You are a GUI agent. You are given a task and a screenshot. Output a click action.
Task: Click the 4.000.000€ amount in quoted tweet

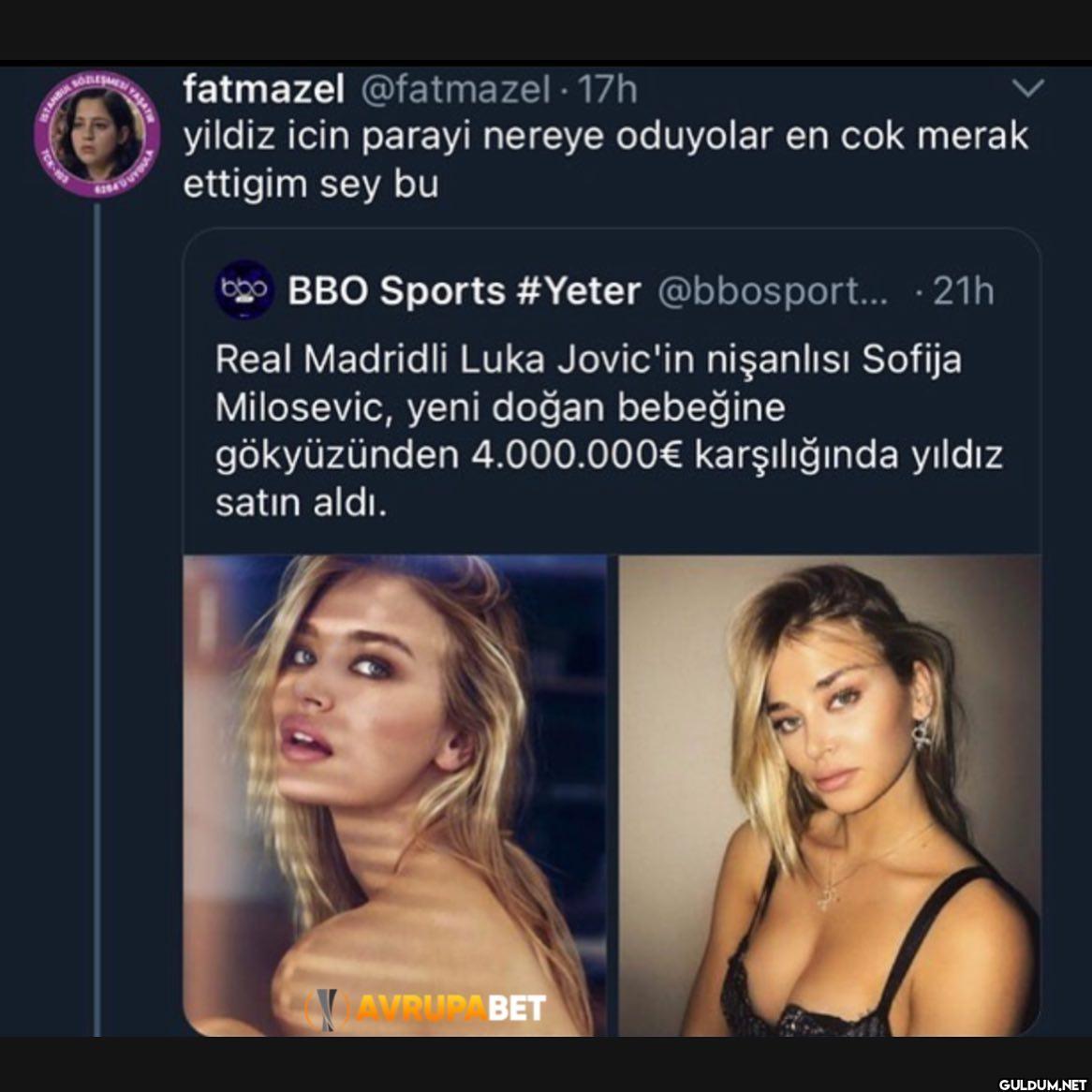pos(578,455)
